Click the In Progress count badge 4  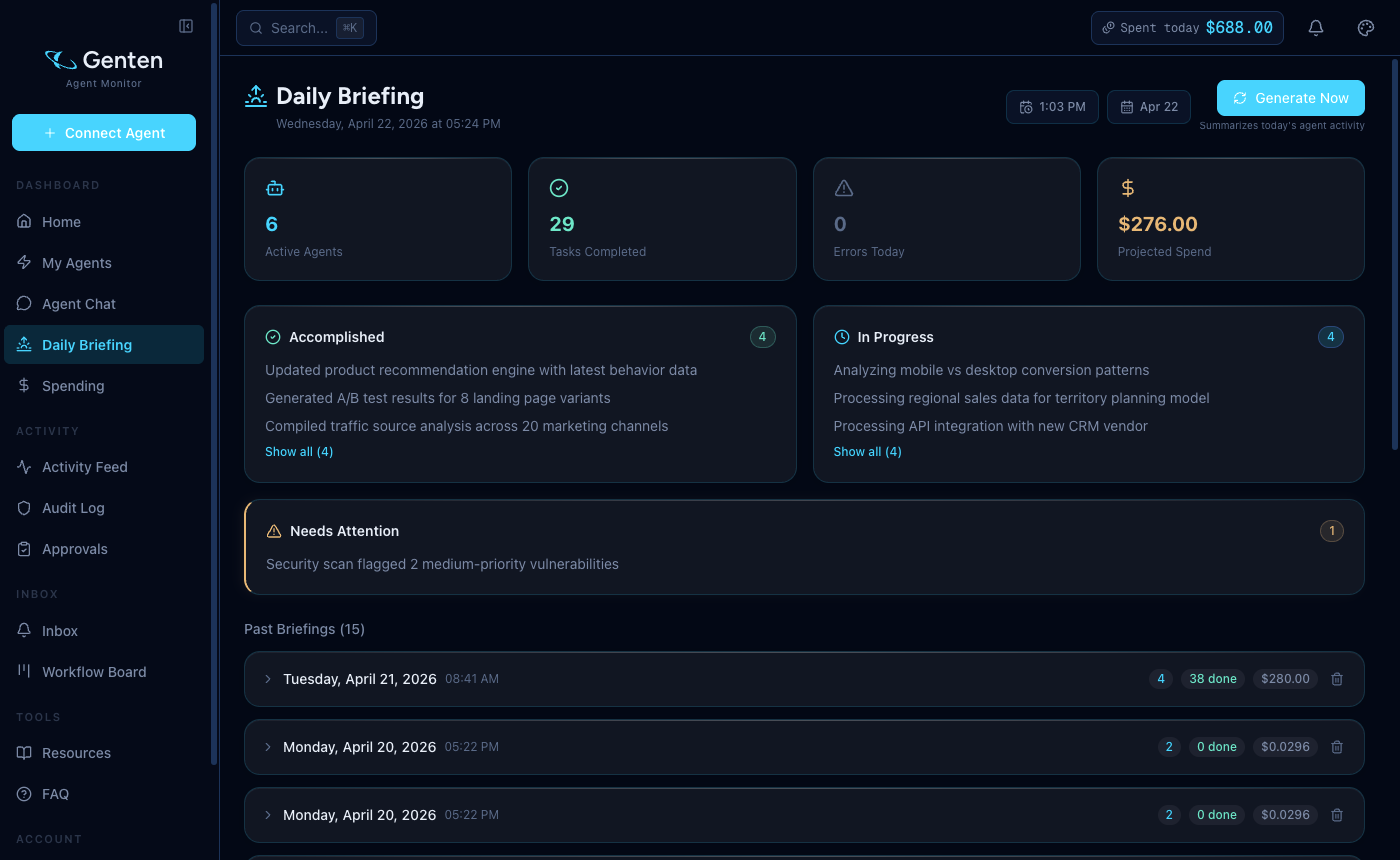(1331, 337)
